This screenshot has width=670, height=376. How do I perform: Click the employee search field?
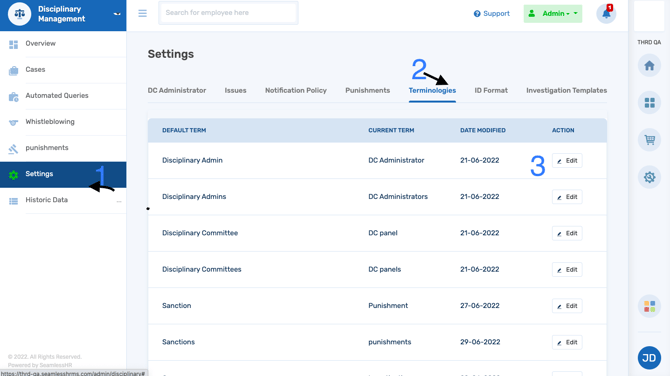click(228, 13)
